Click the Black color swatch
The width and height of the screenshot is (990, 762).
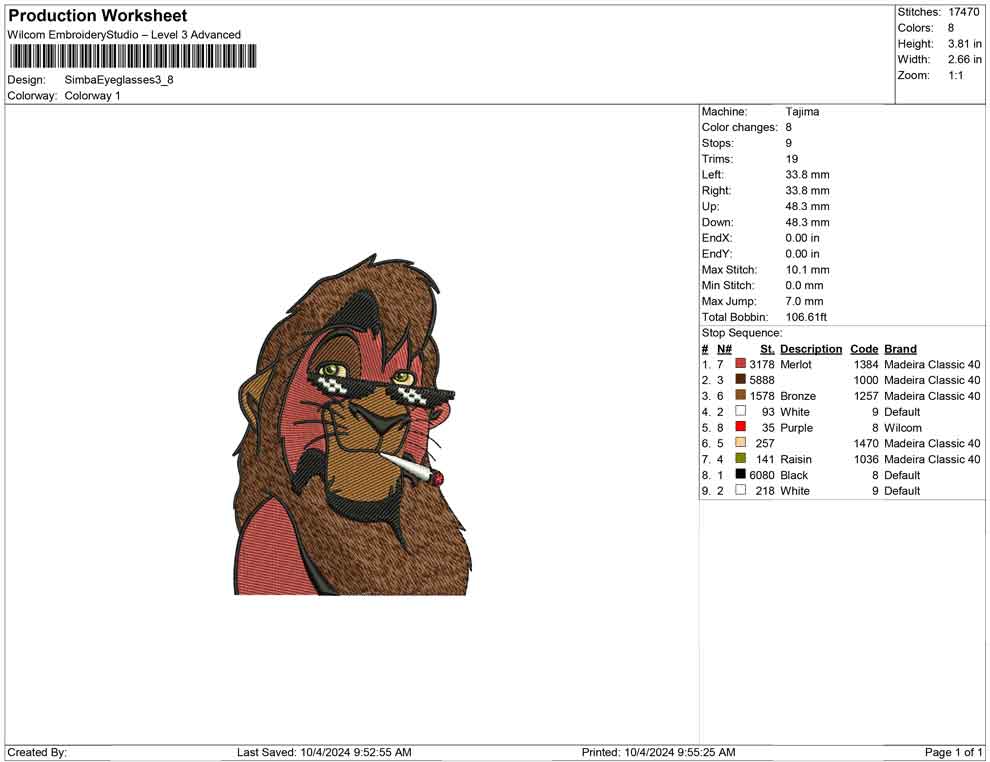(741, 474)
